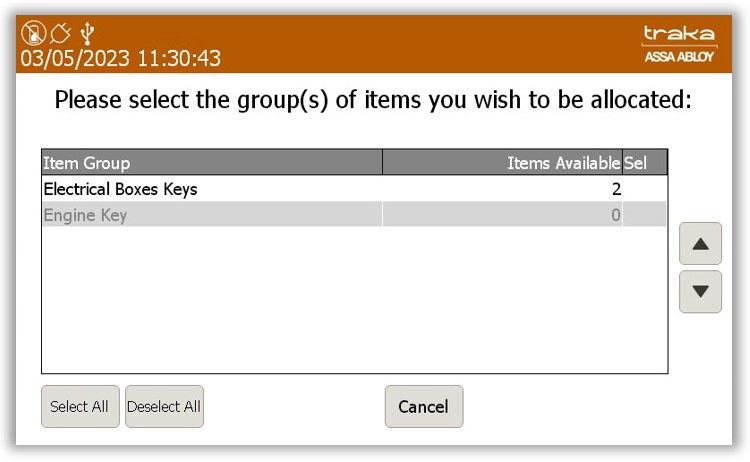Click available count 0 for Engine Key
The height and width of the screenshot is (462, 750).
[616, 215]
